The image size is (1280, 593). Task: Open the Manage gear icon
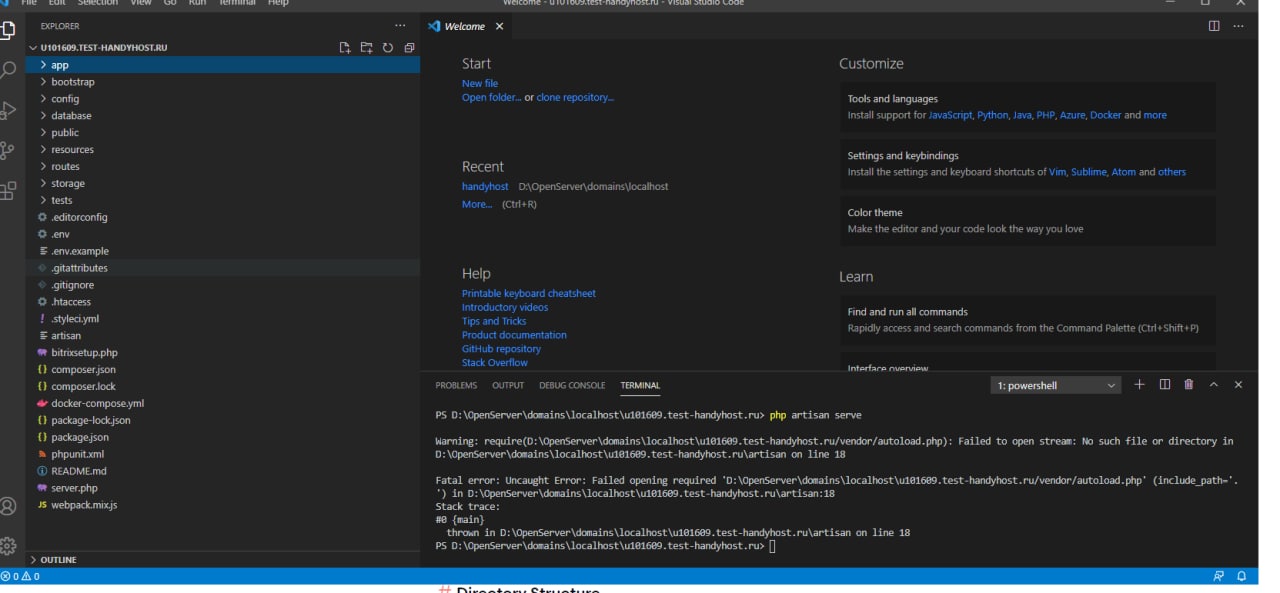(x=8, y=546)
